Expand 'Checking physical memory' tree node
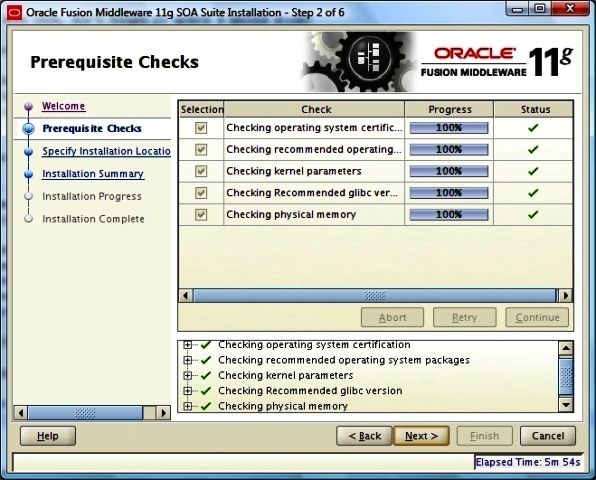Screen dimensions: 596x480 coord(187,406)
